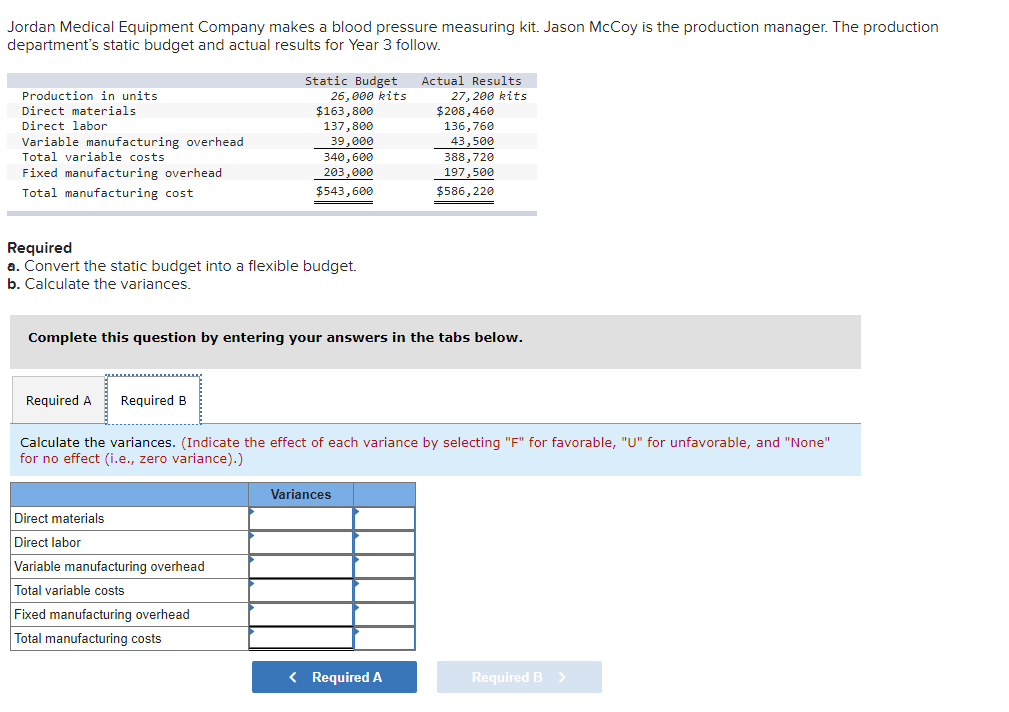The image size is (1009, 712).
Task: Click 'Calculate the variances' requirement b line
Action: pos(99,284)
